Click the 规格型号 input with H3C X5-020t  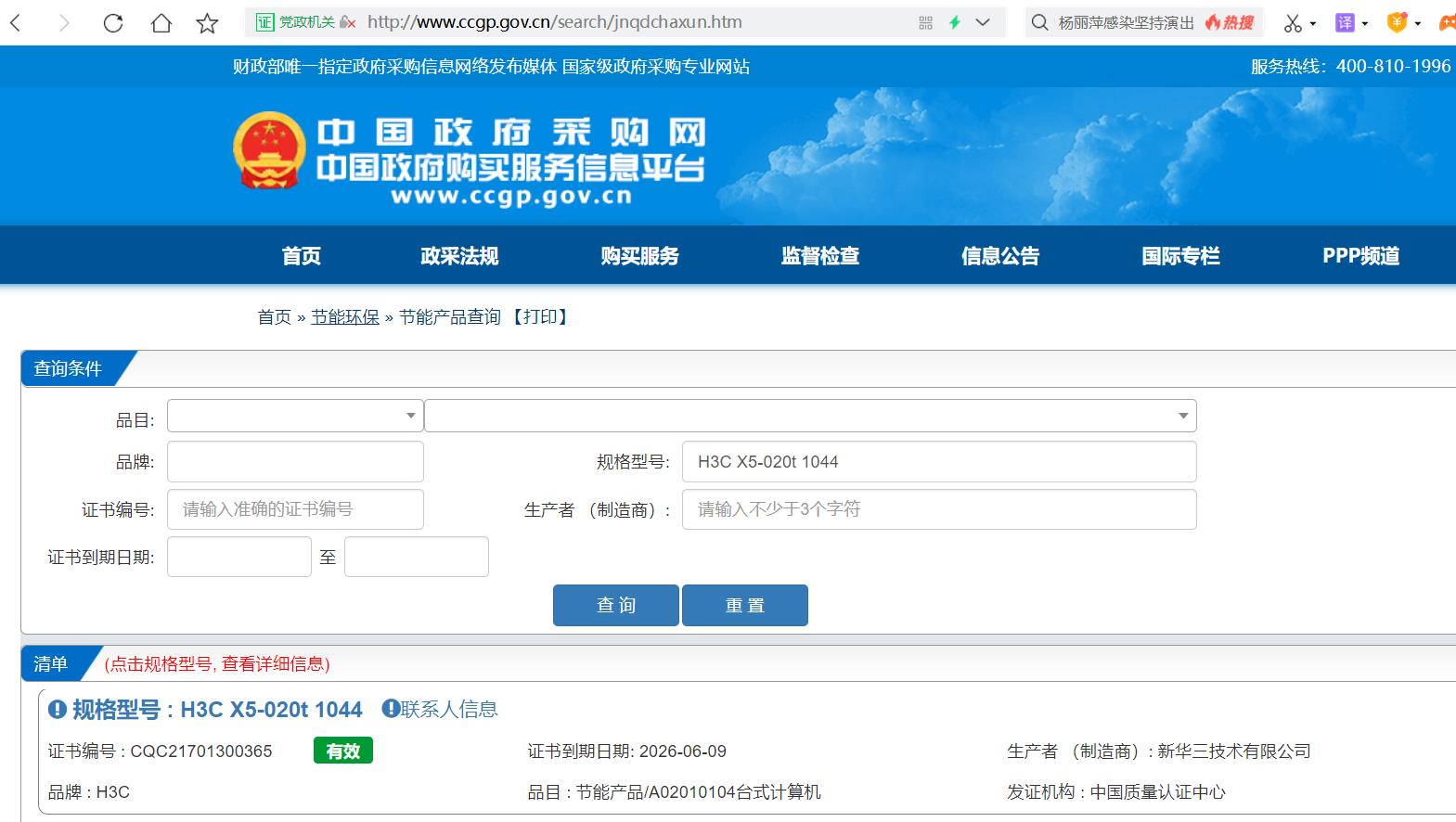point(939,462)
